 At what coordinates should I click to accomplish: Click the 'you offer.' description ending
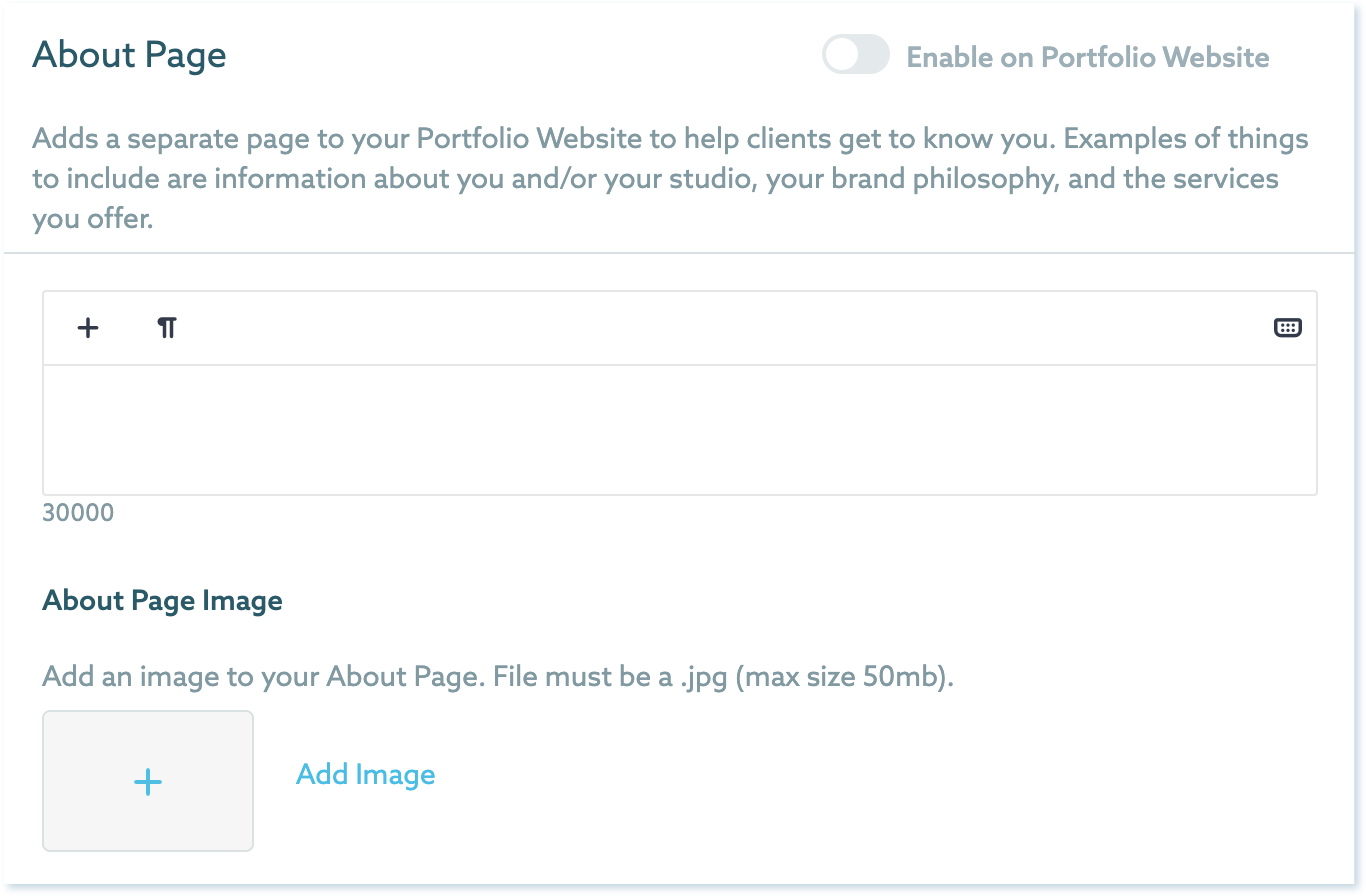[x=92, y=219]
